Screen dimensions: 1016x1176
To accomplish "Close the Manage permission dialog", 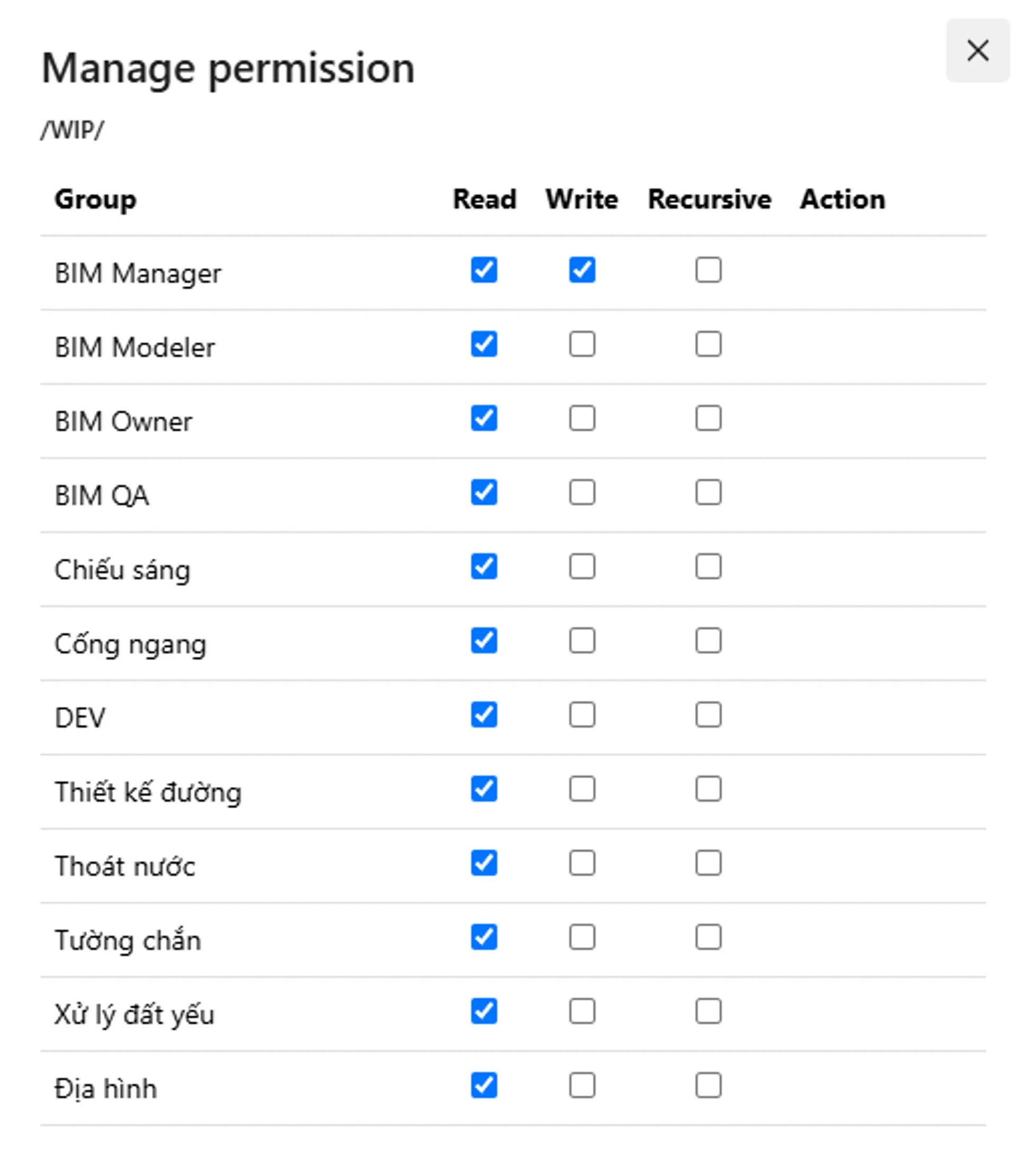I will tap(977, 50).
